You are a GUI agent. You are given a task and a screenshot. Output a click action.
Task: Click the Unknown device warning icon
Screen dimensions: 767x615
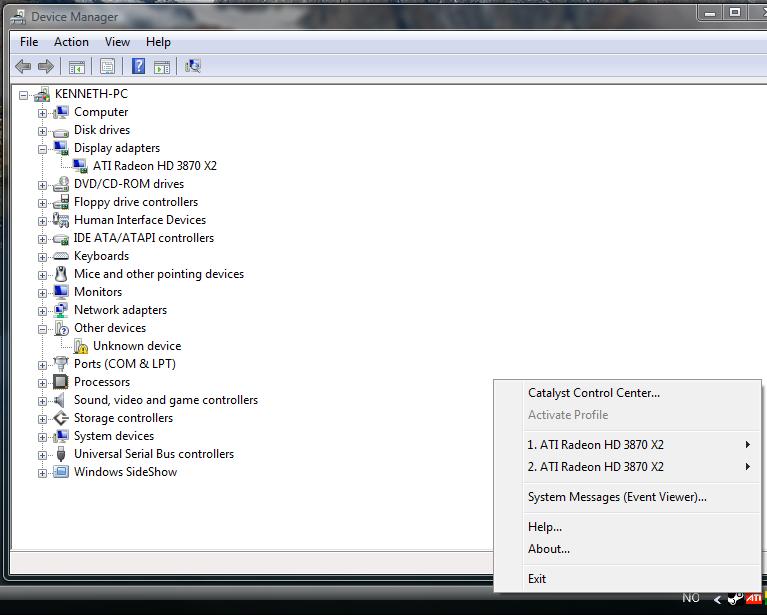[81, 346]
